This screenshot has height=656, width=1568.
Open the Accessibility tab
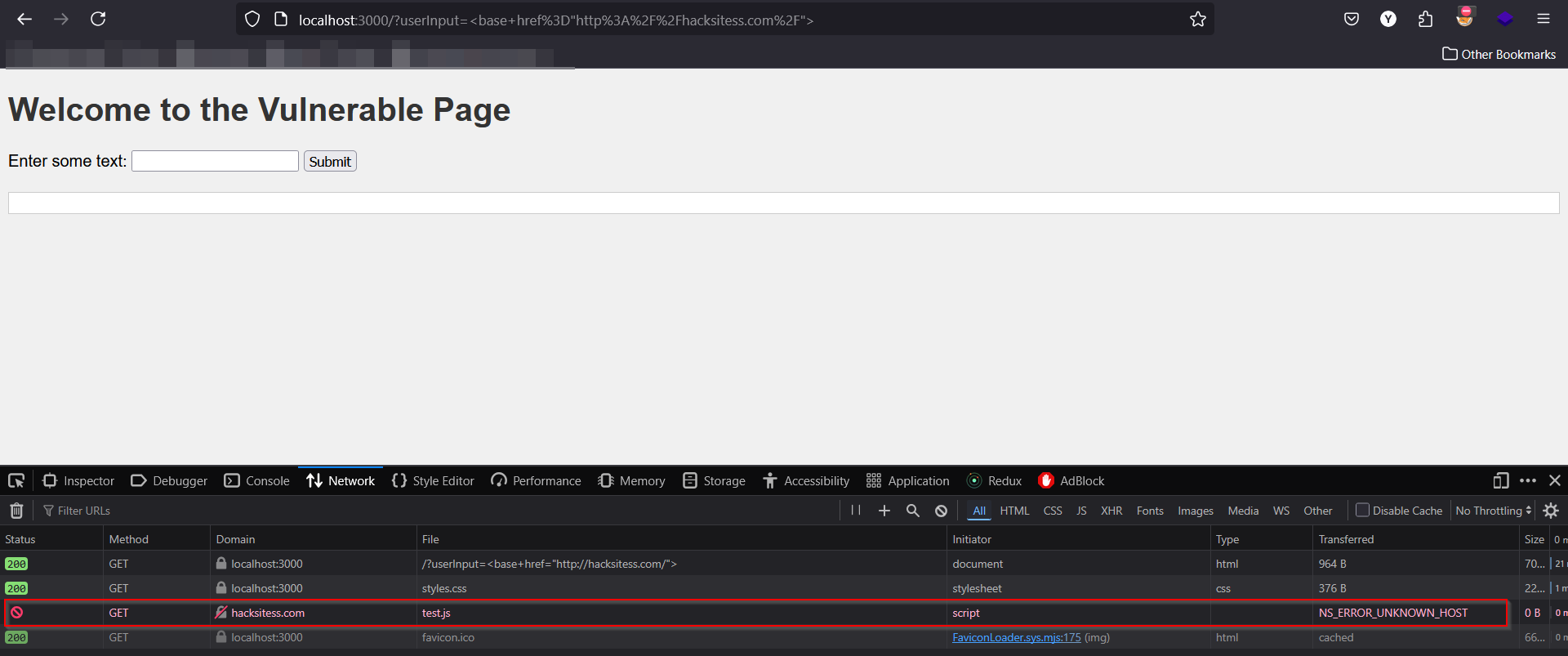coord(805,480)
